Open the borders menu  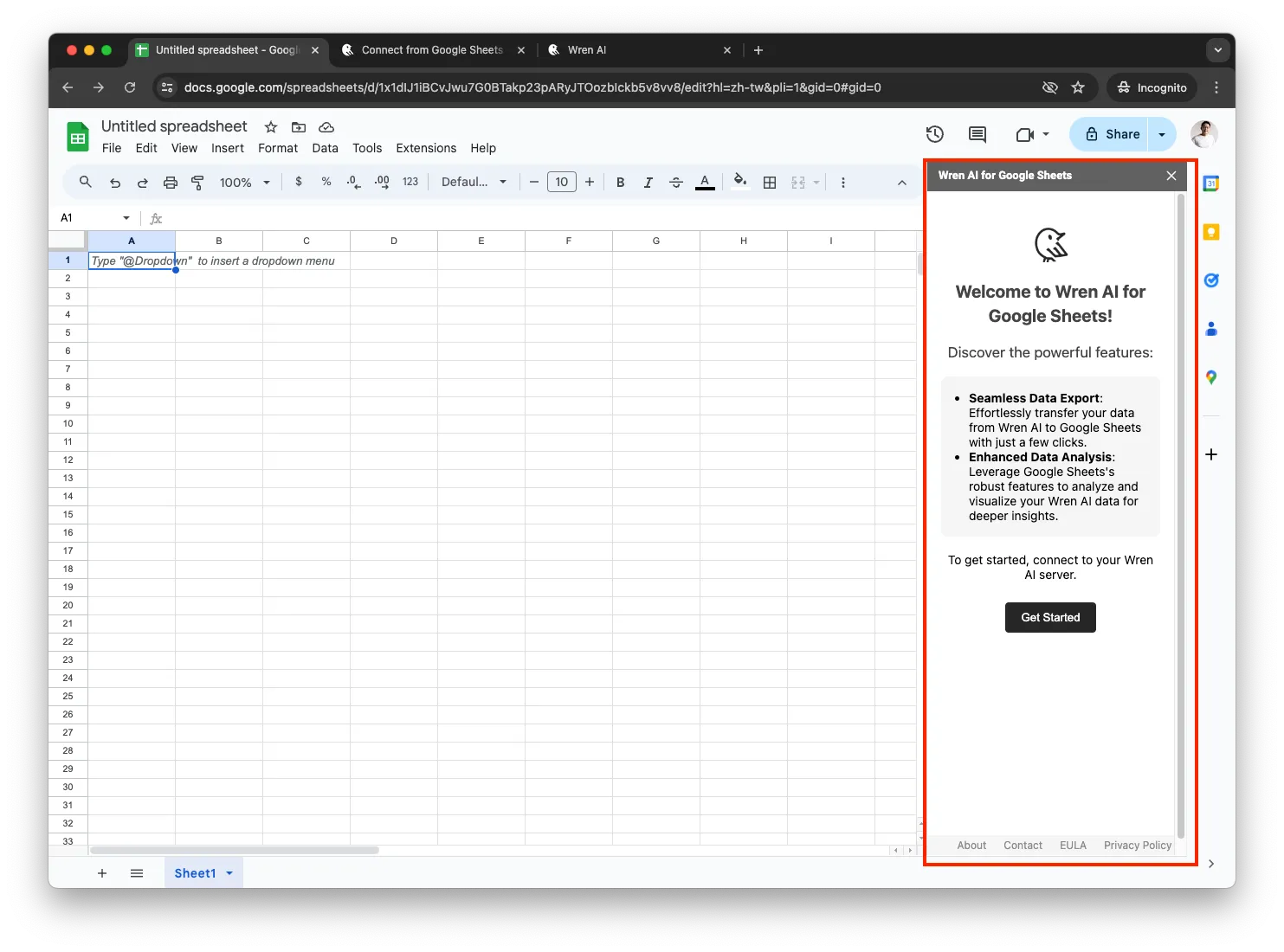point(770,183)
